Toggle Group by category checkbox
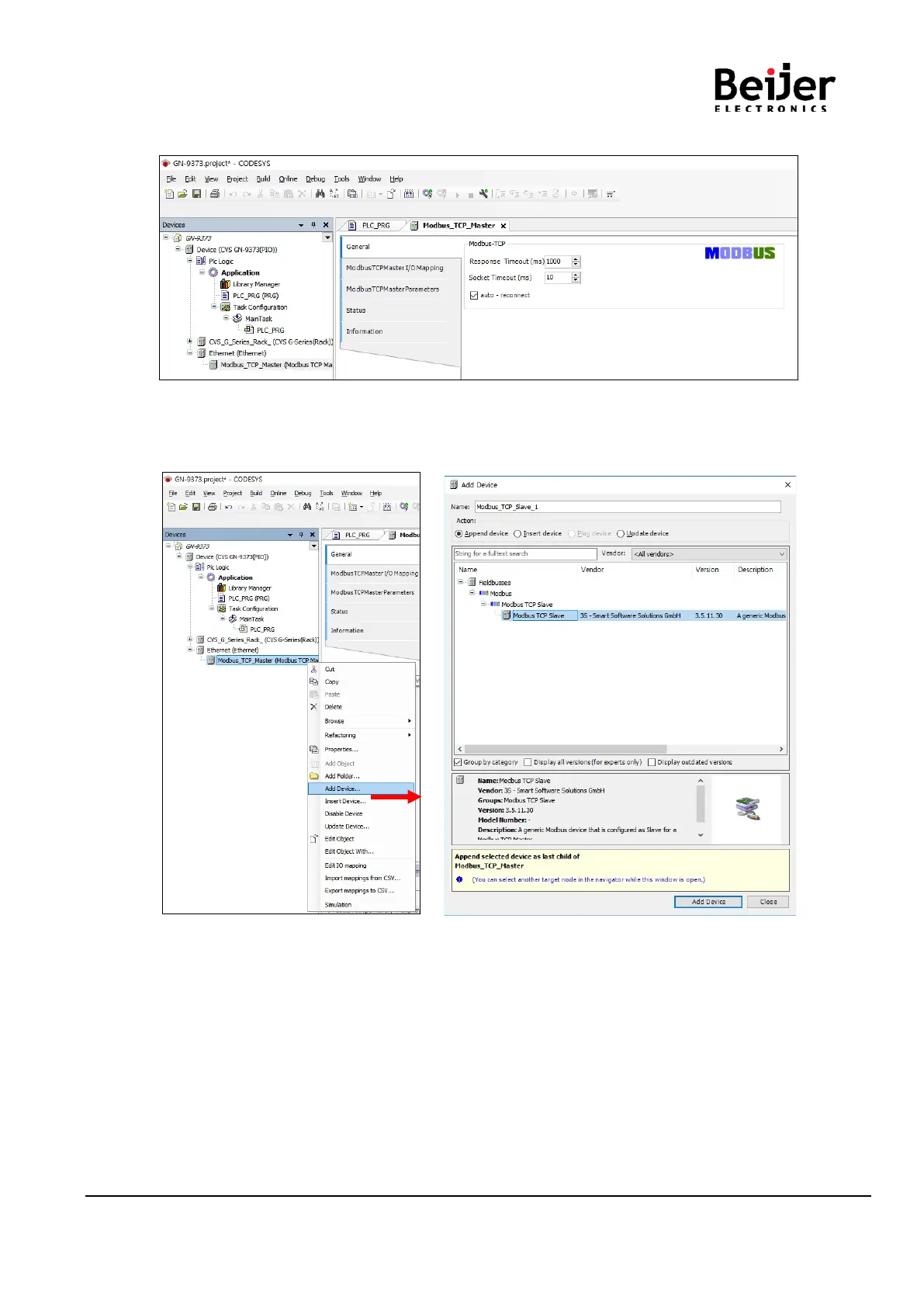 tap(458, 762)
